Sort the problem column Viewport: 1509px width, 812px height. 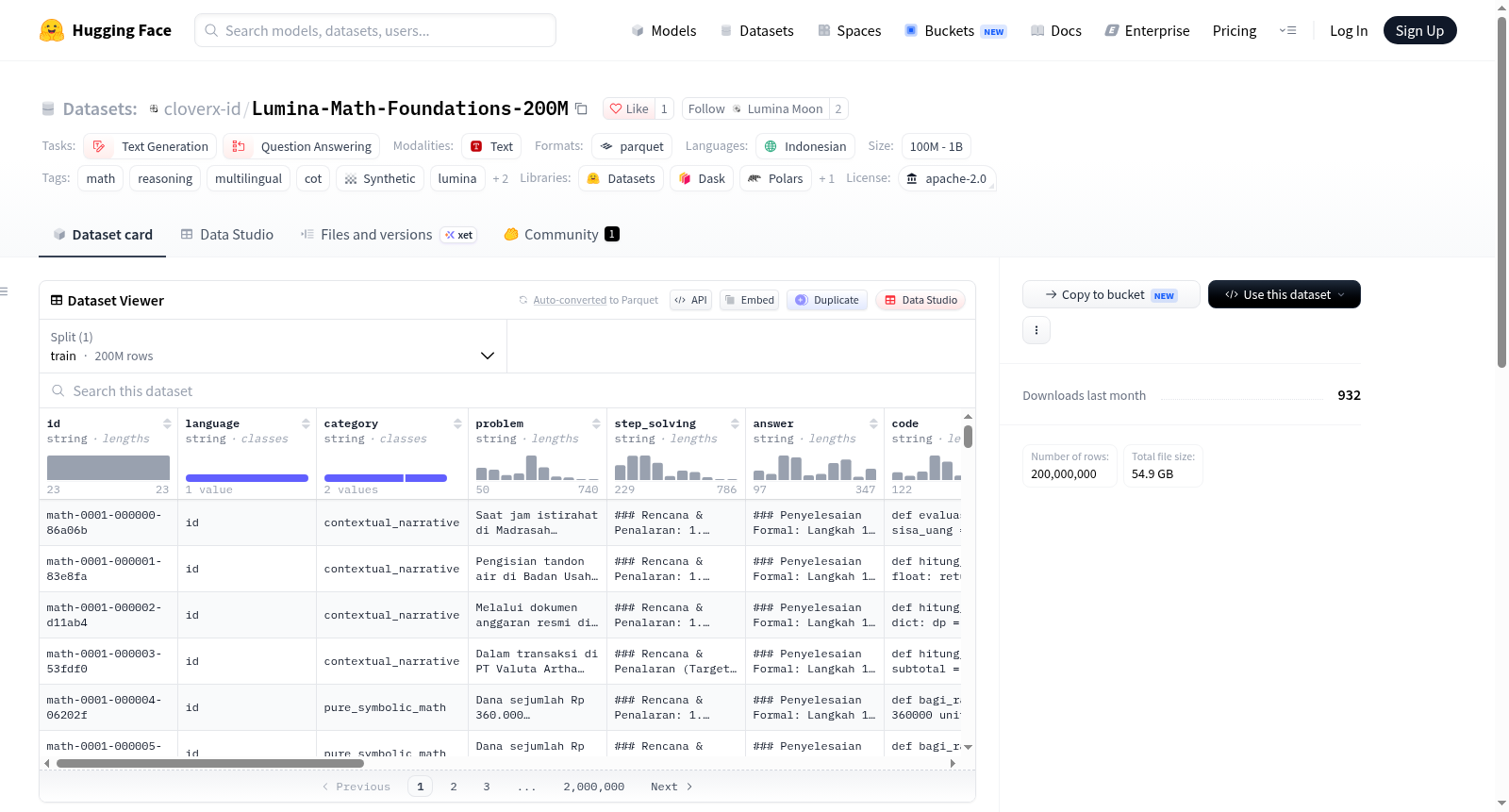(596, 423)
